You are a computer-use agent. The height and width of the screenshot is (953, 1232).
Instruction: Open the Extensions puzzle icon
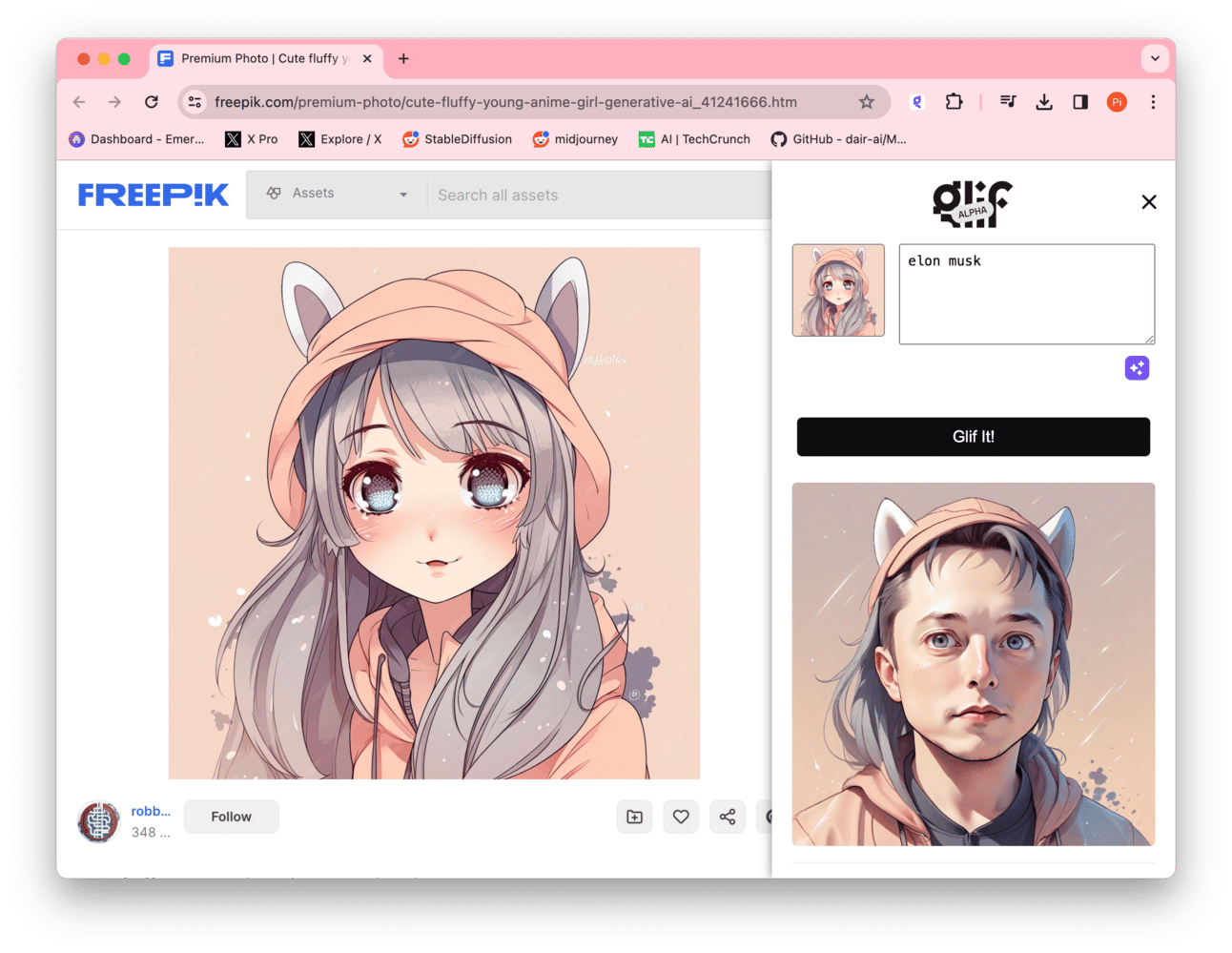tap(954, 102)
